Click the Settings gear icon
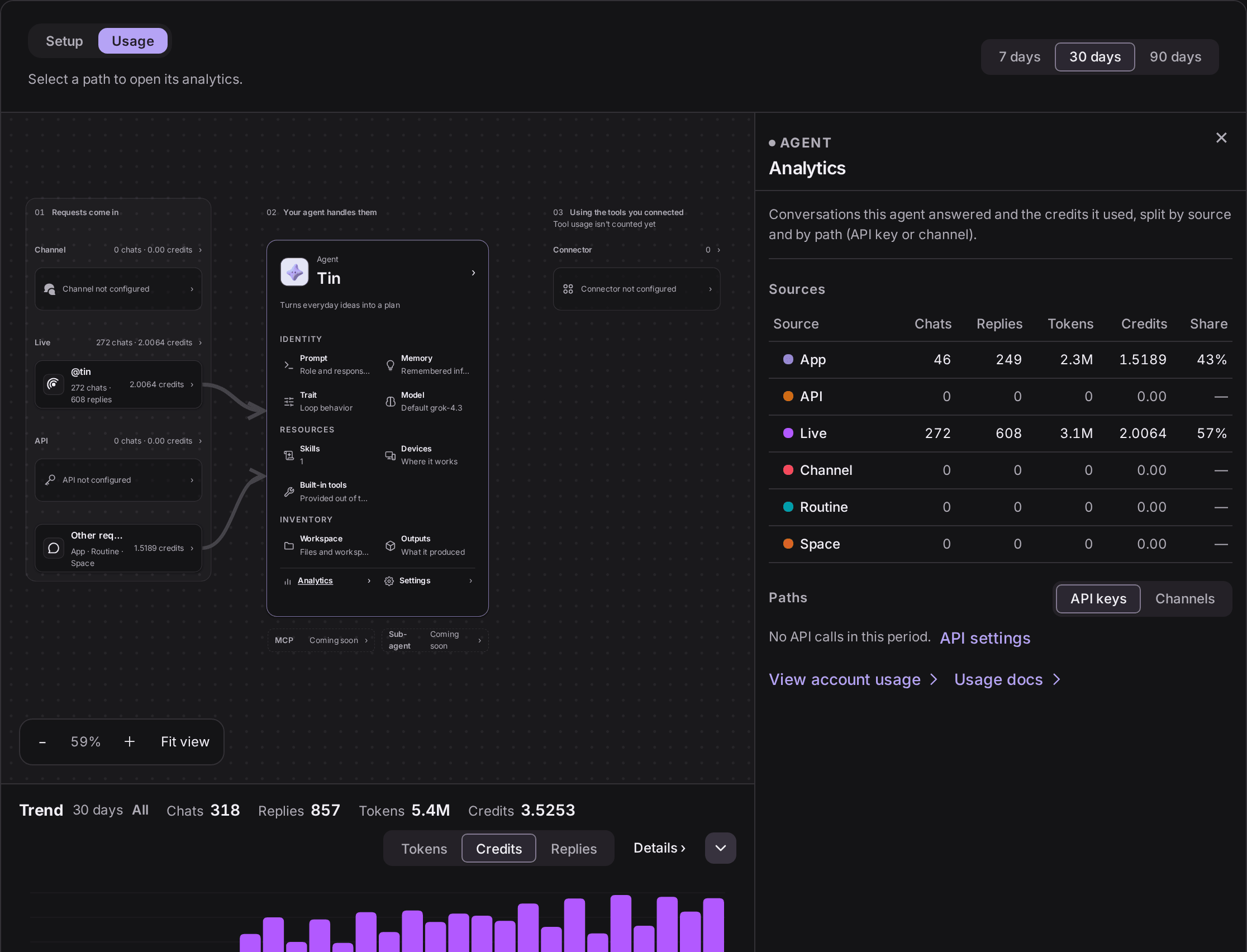1247x952 pixels. (389, 581)
